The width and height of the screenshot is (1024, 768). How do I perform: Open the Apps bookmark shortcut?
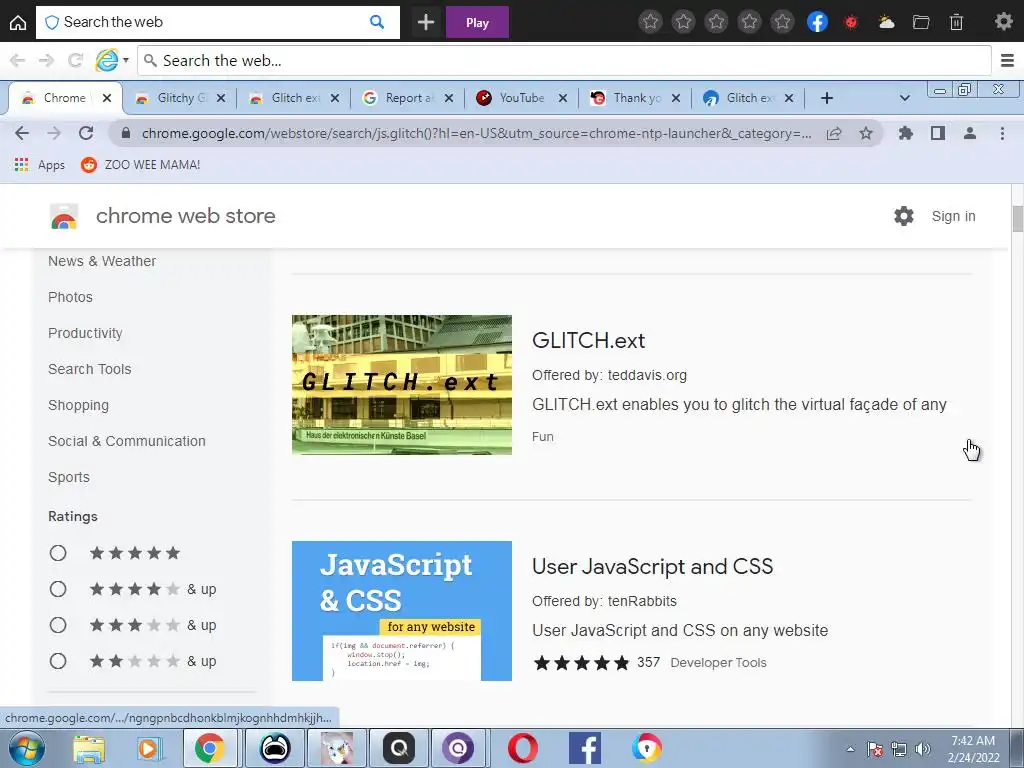point(39,165)
